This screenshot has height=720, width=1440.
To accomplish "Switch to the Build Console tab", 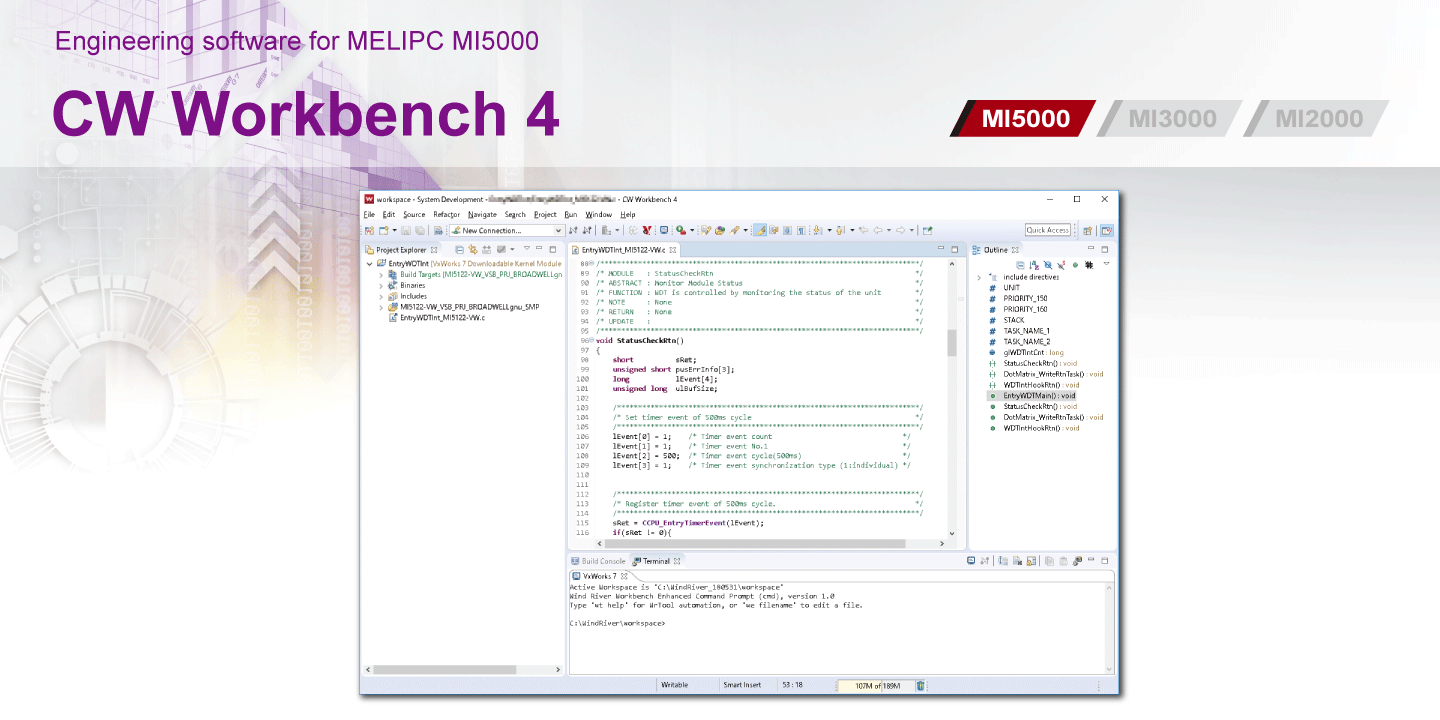I will pyautogui.click(x=603, y=561).
